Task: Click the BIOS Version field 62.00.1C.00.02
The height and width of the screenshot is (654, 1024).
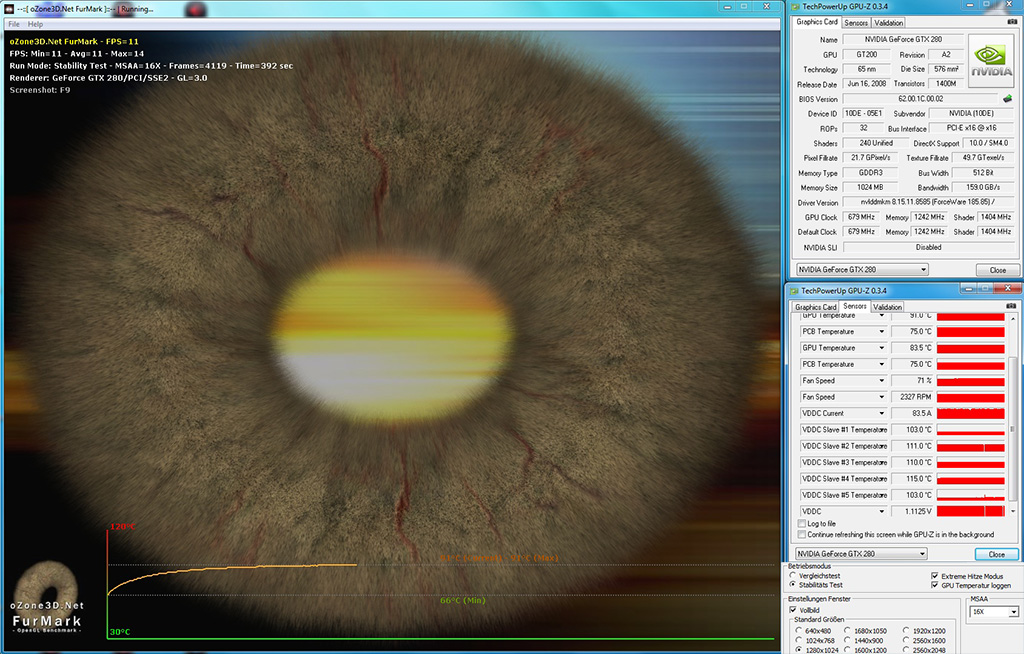Action: [920, 99]
